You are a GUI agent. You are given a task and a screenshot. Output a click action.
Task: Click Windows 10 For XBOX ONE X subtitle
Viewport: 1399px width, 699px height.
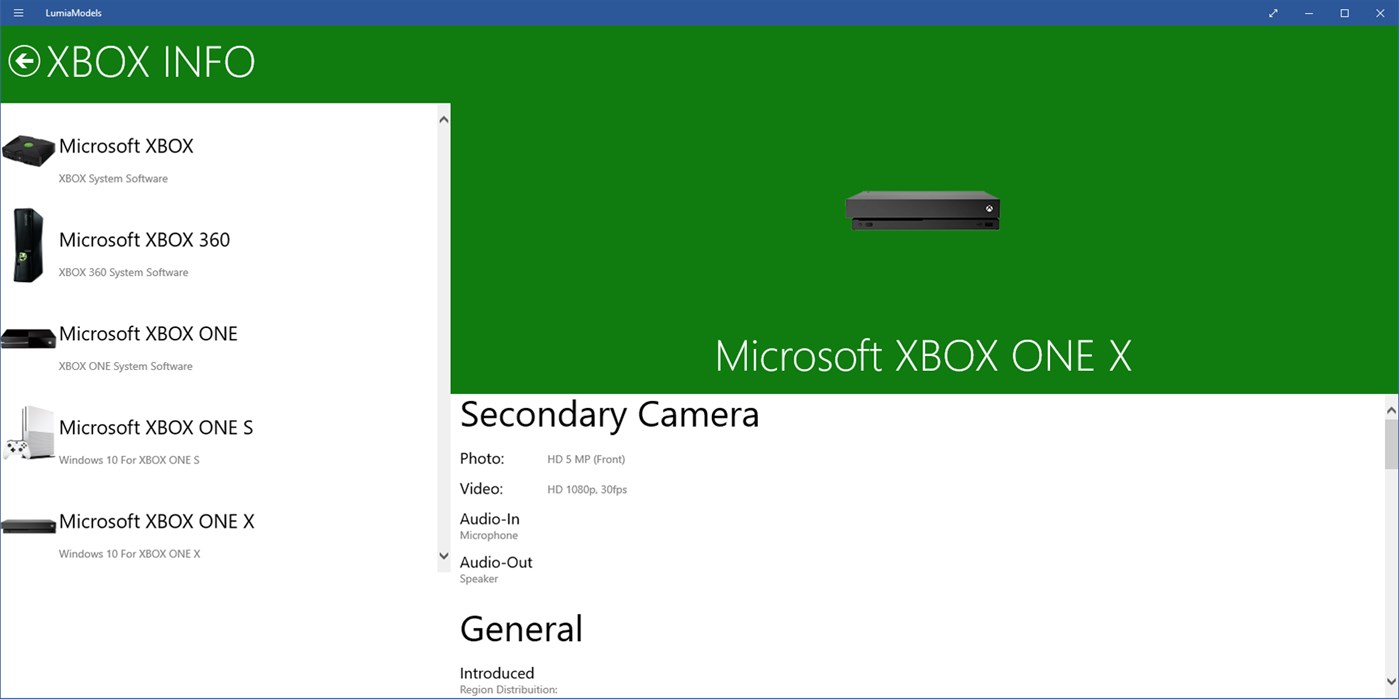coord(129,554)
